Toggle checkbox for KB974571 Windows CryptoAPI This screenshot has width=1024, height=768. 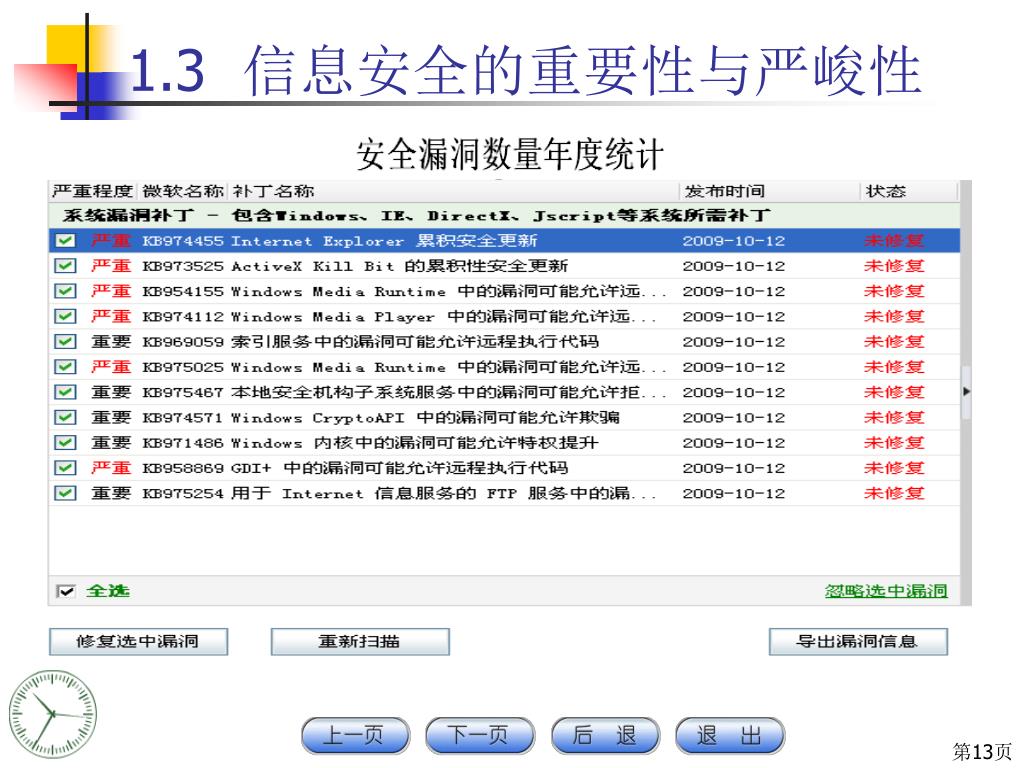65,417
